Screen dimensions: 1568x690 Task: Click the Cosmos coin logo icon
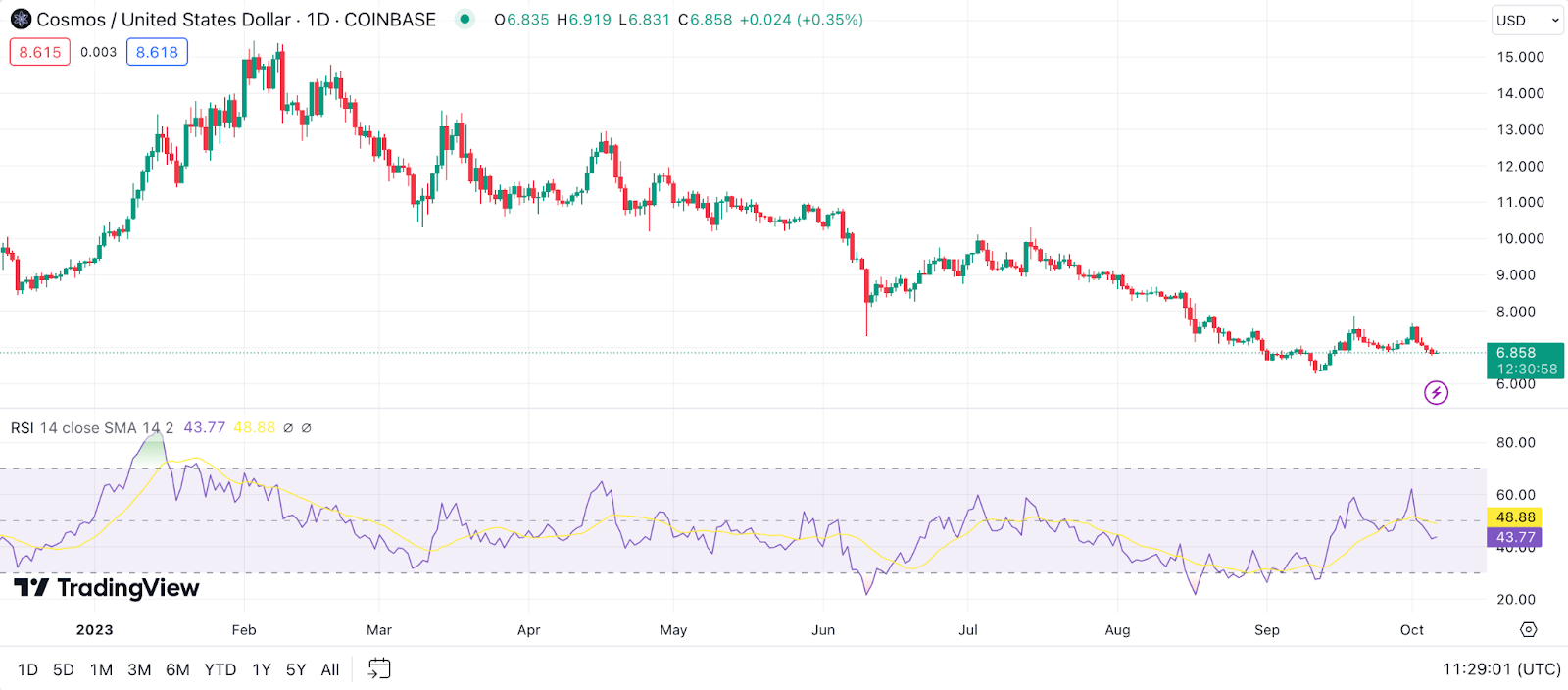coord(21,19)
